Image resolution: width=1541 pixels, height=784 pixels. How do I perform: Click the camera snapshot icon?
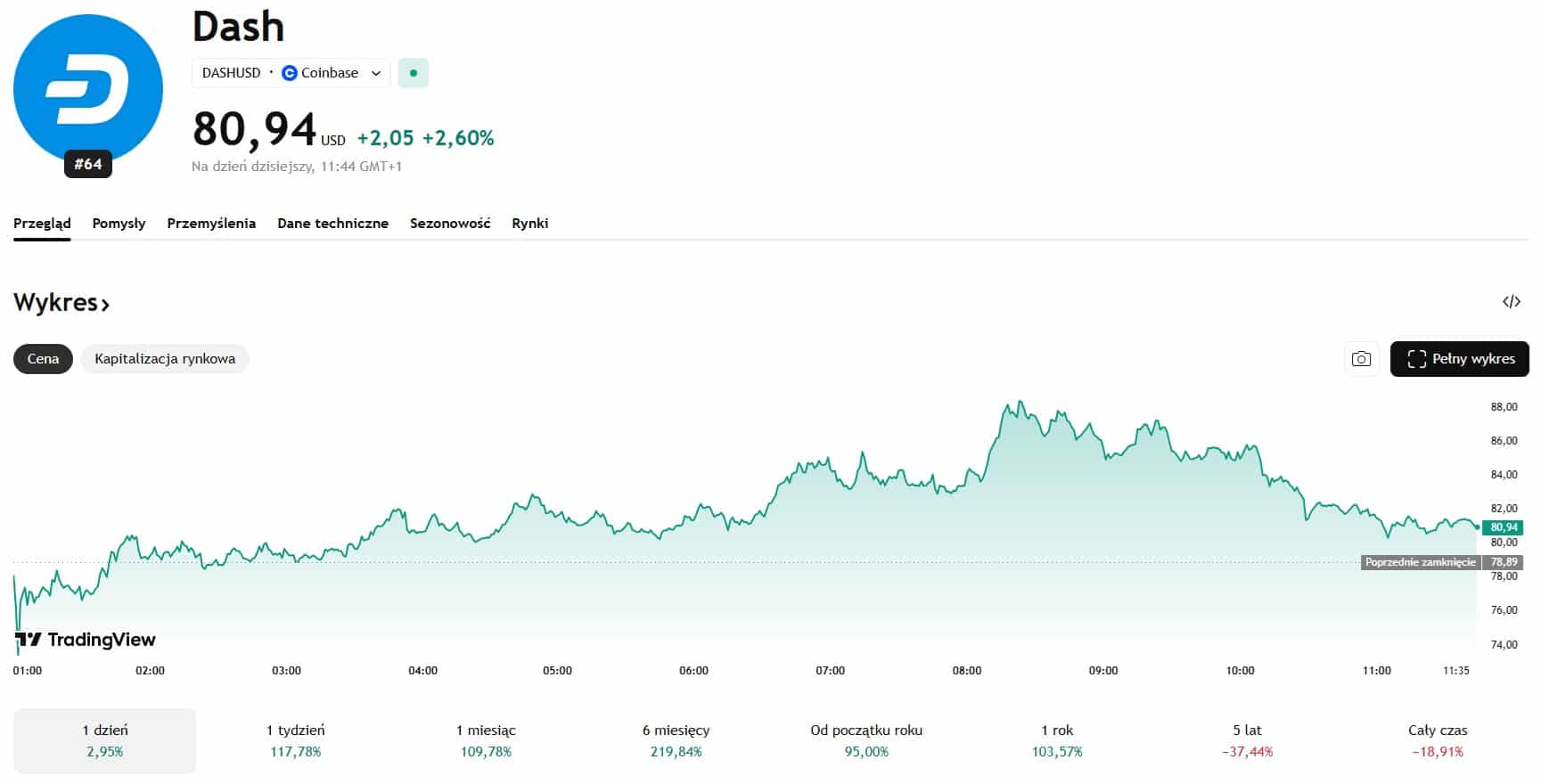pyautogui.click(x=1361, y=359)
